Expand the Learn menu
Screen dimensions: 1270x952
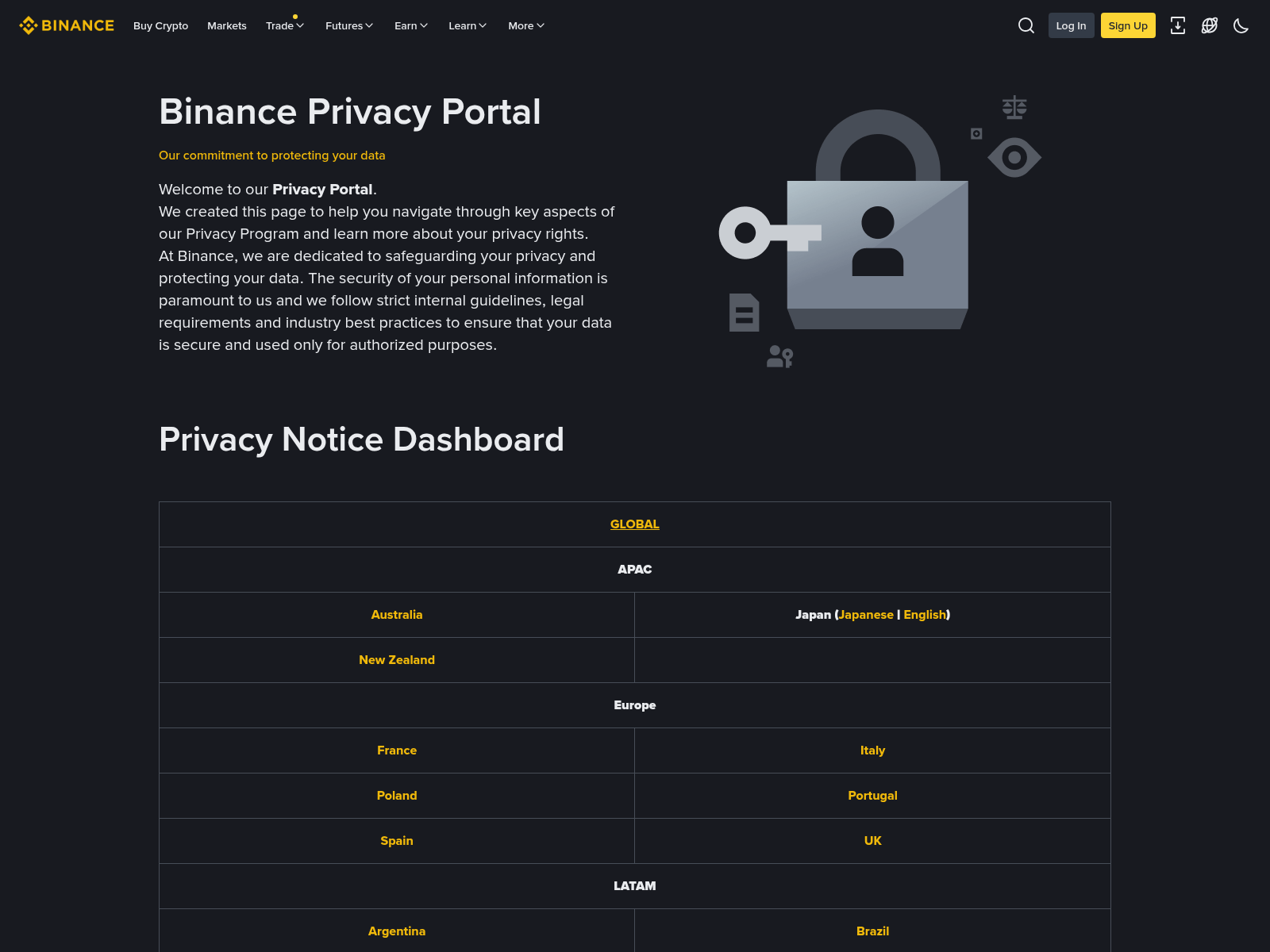[x=467, y=25]
